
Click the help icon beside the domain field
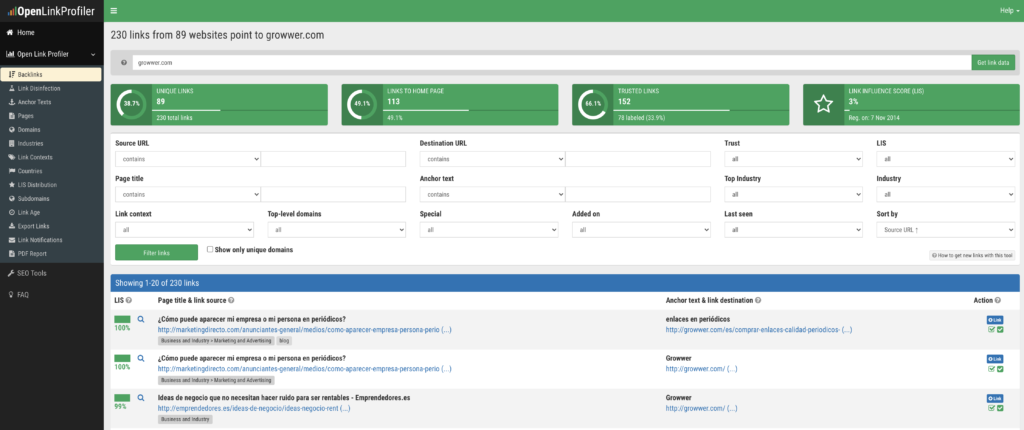[x=124, y=63]
